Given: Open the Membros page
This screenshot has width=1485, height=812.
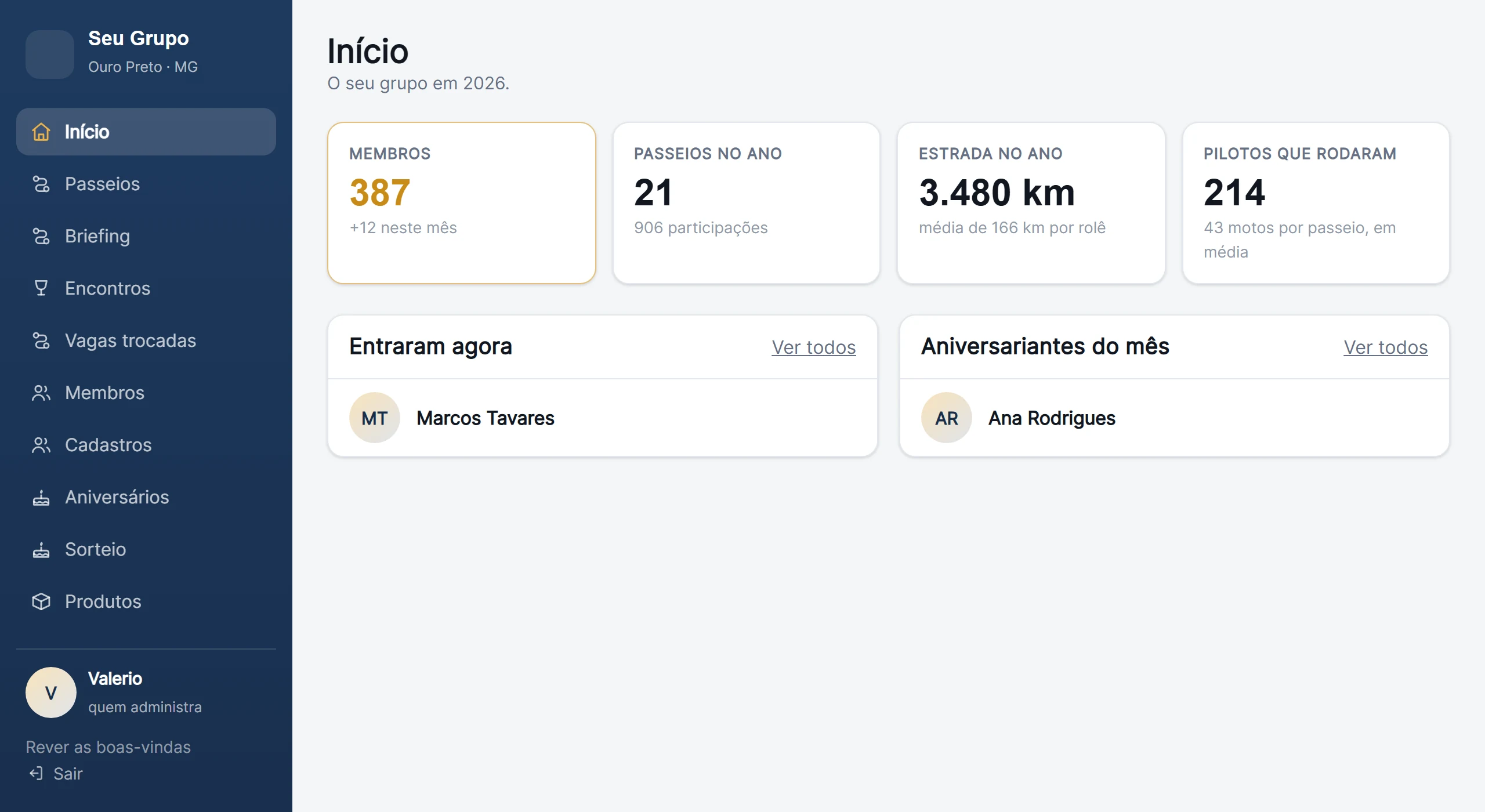Looking at the screenshot, I should click(x=146, y=393).
